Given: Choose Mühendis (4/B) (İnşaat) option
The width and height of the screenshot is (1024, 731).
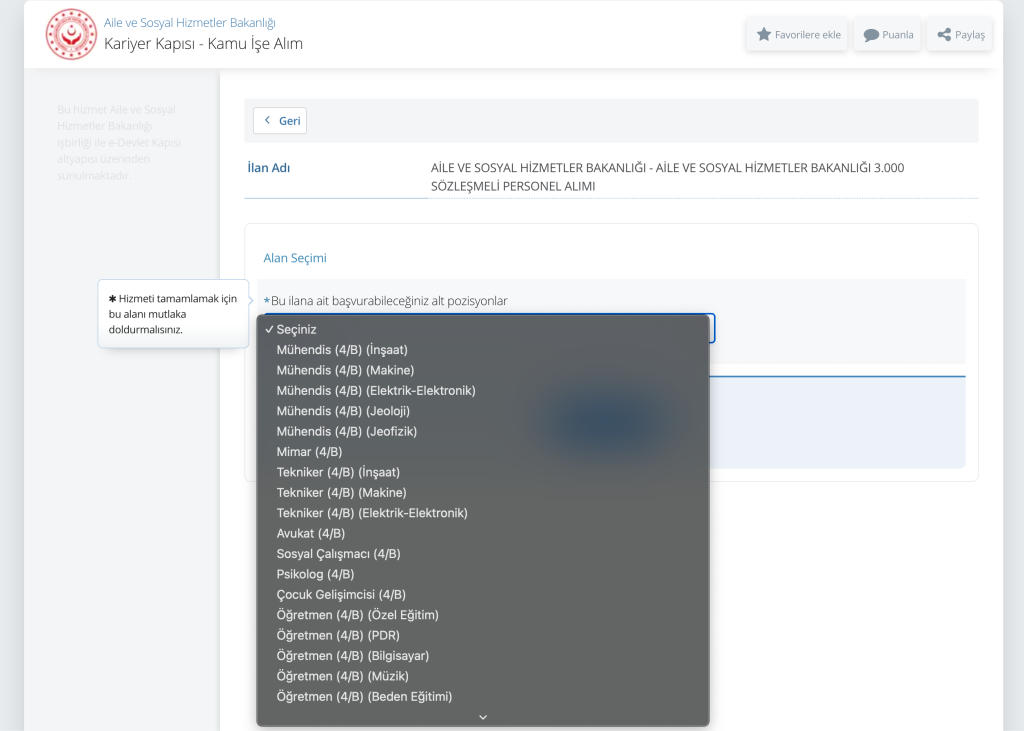Looking at the screenshot, I should coord(342,350).
